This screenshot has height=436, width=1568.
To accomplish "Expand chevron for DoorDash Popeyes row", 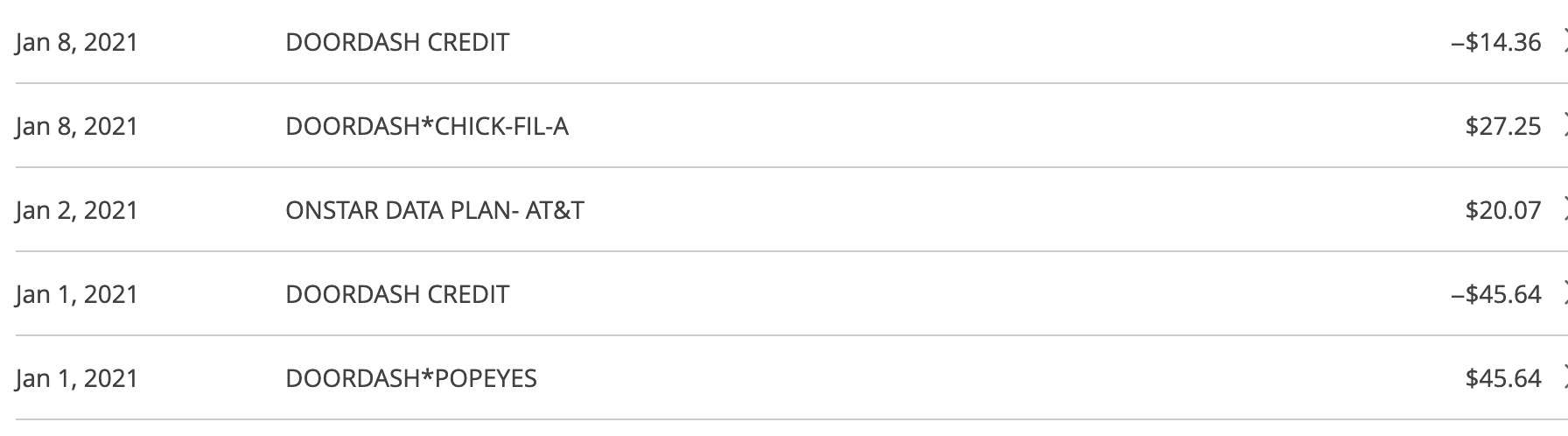I will [x=1564, y=378].
